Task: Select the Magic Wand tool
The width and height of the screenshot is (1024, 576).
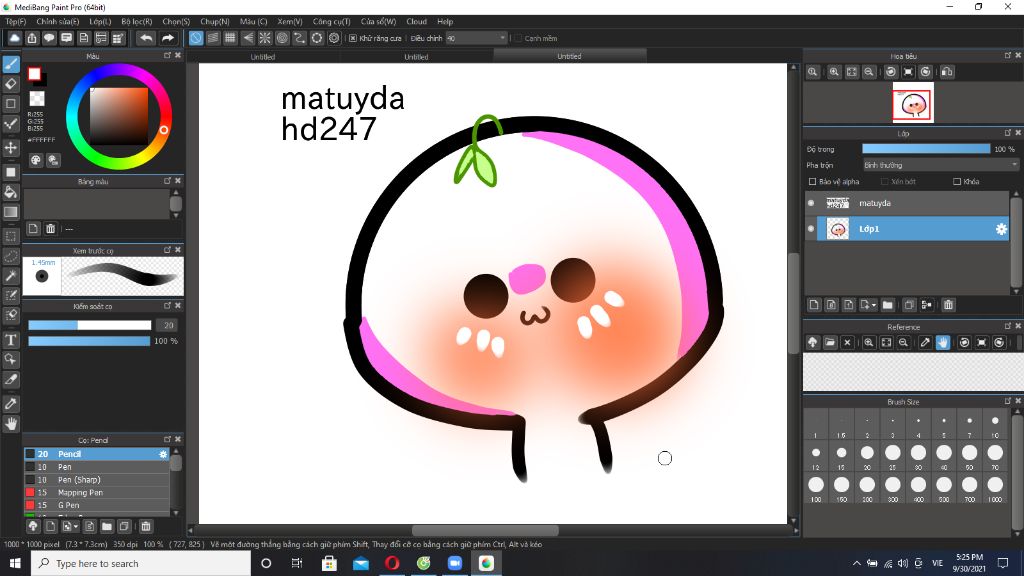Action: (10, 276)
